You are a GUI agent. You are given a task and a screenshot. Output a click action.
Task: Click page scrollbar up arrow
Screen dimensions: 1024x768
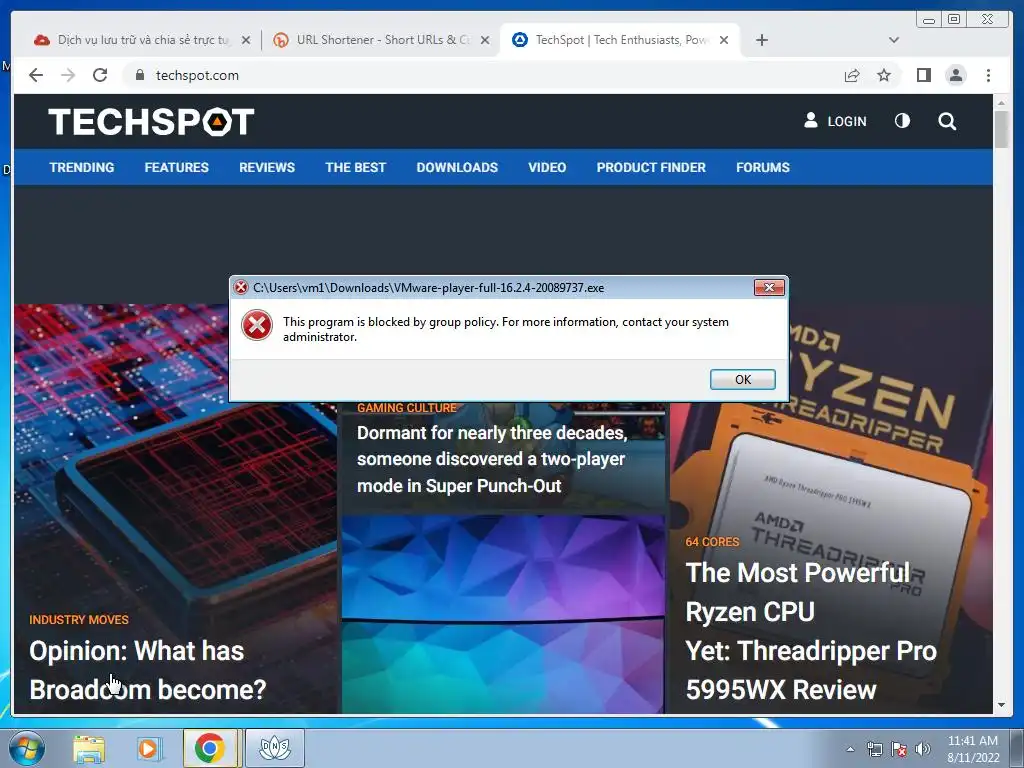click(1001, 103)
